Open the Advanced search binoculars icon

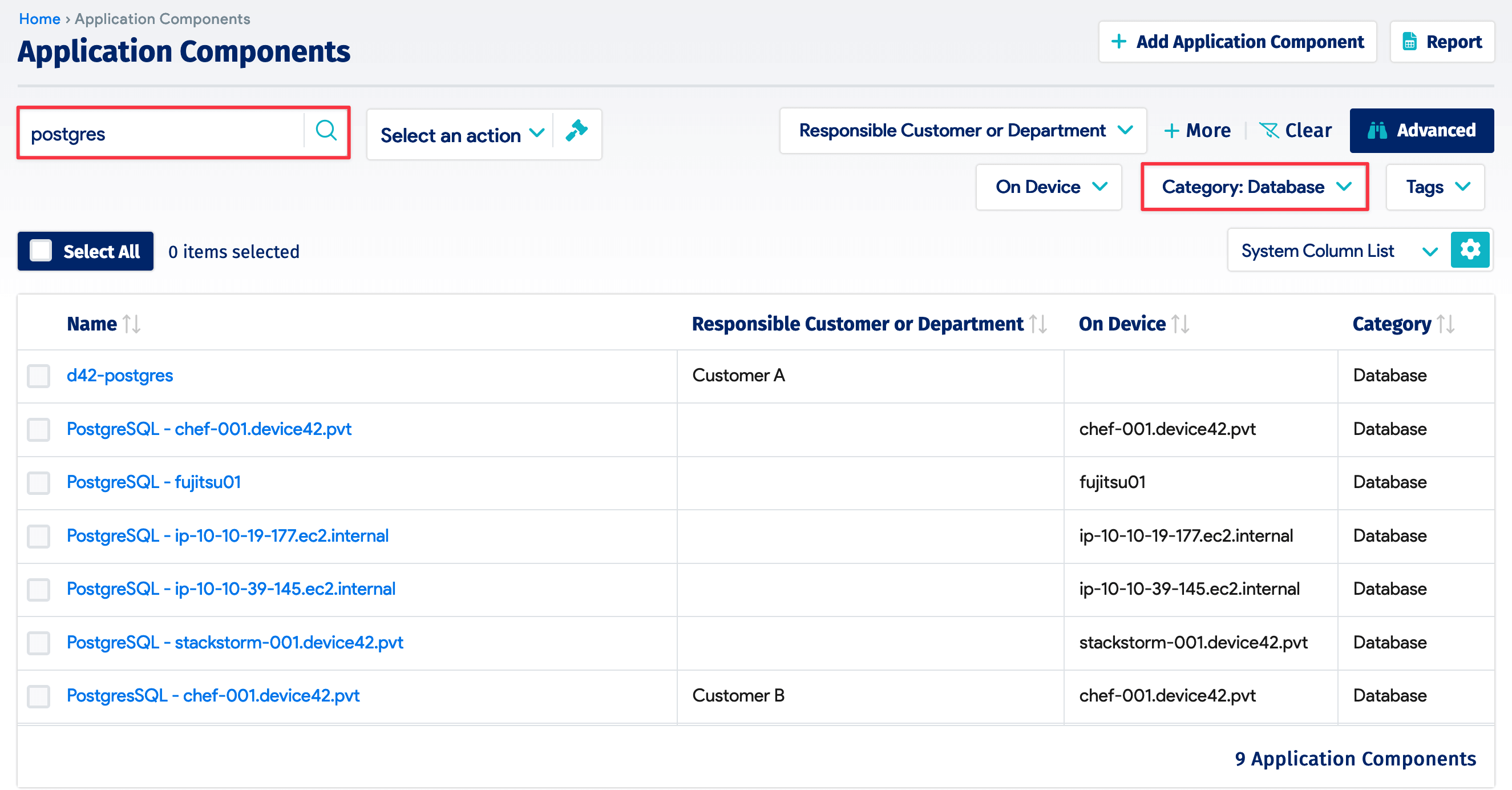[x=1377, y=130]
